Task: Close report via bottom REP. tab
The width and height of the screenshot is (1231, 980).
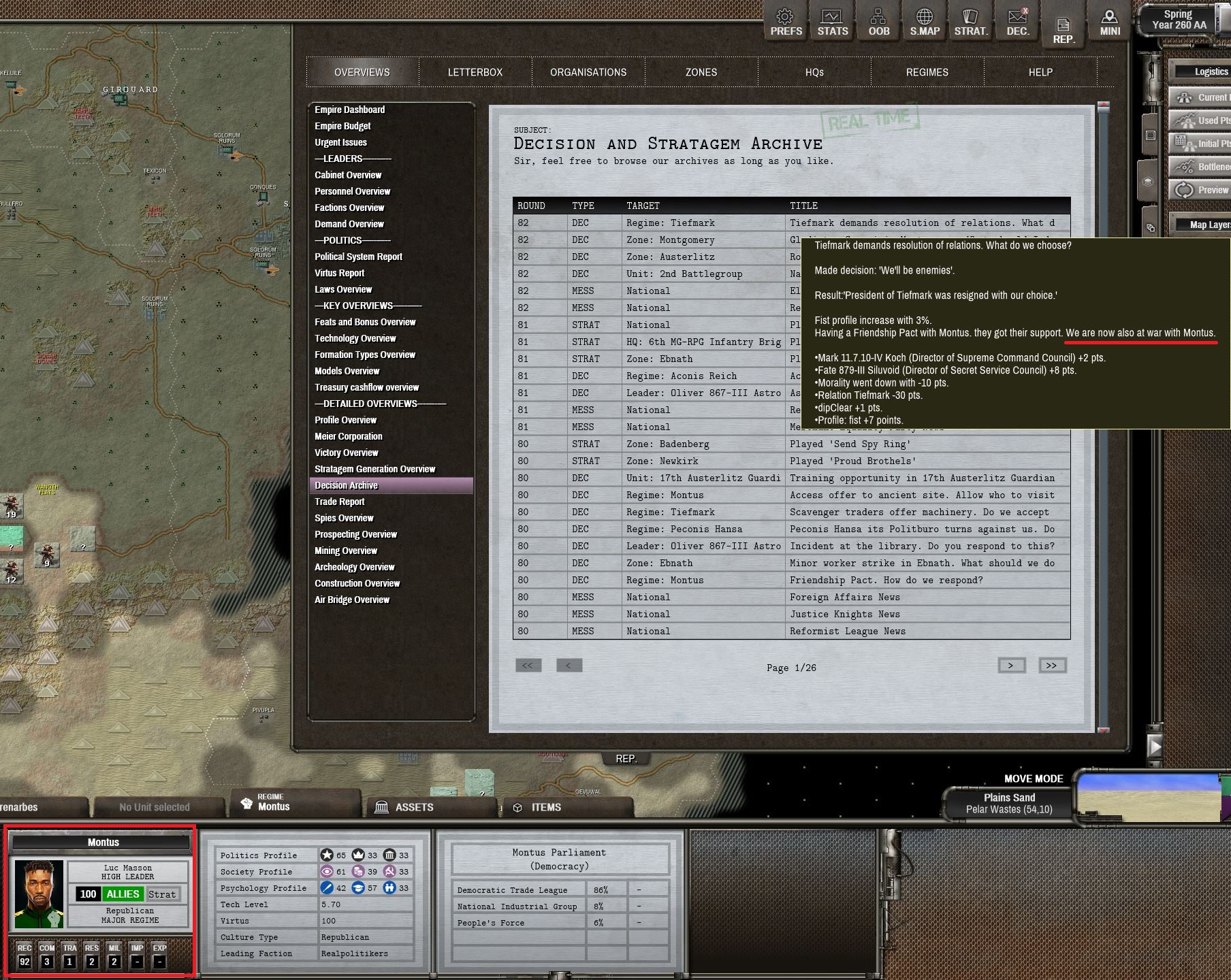Action: [626, 759]
